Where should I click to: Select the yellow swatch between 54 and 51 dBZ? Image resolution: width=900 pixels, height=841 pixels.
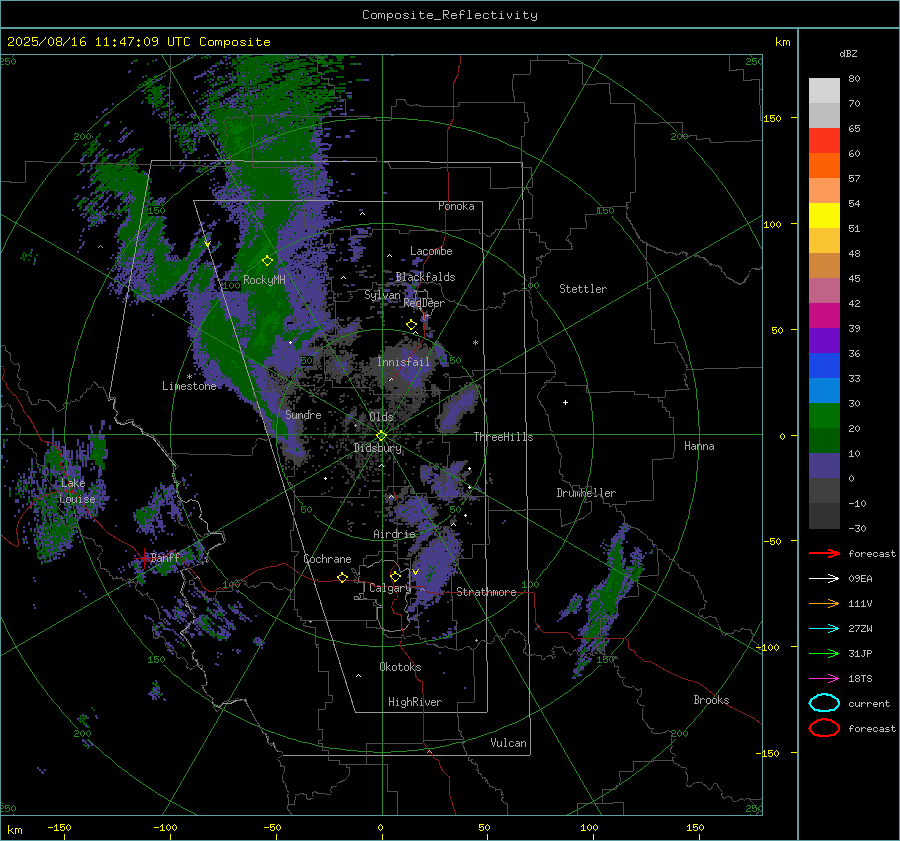pyautogui.click(x=824, y=216)
